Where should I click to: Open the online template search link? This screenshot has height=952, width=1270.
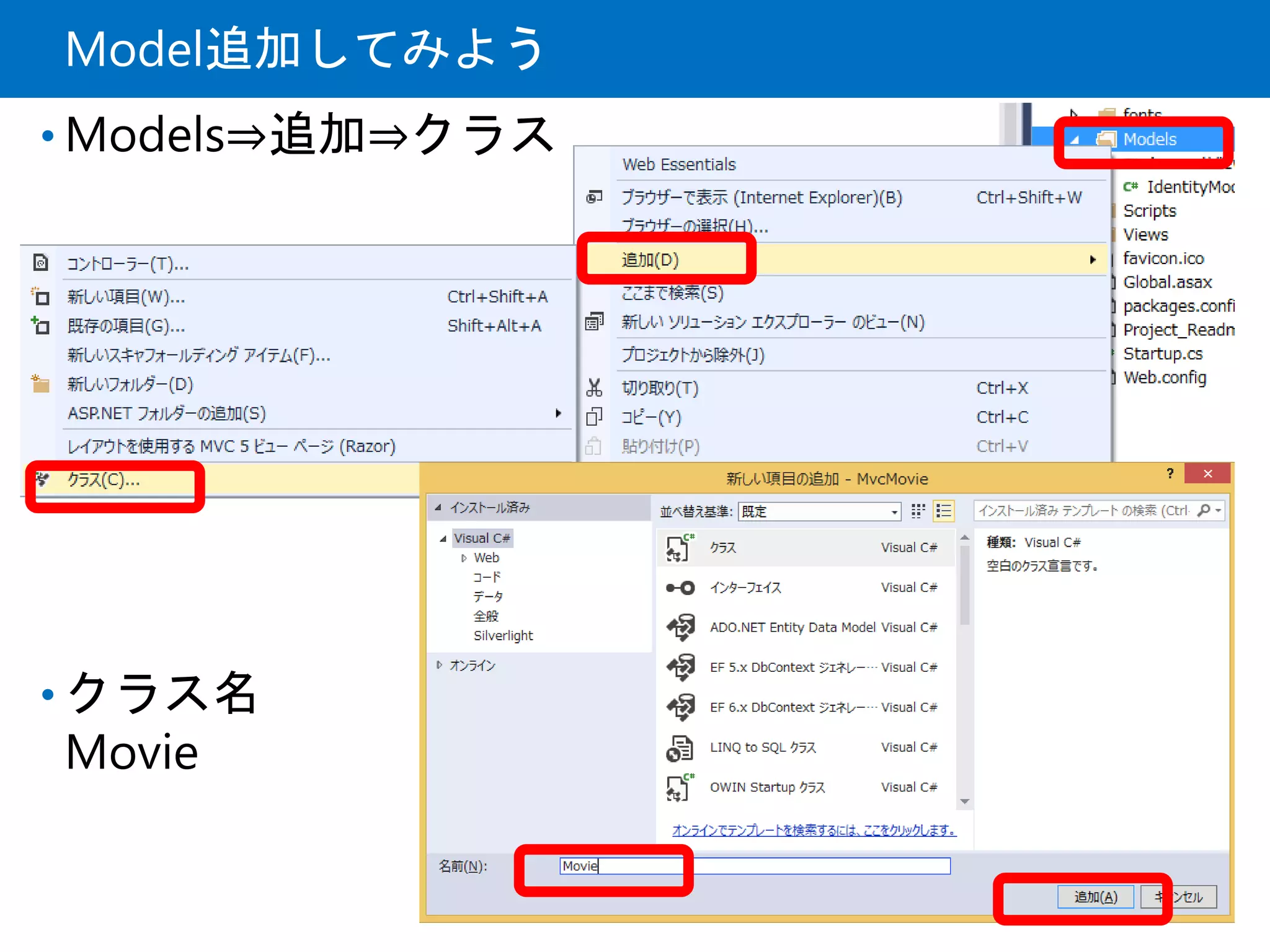click(x=814, y=830)
